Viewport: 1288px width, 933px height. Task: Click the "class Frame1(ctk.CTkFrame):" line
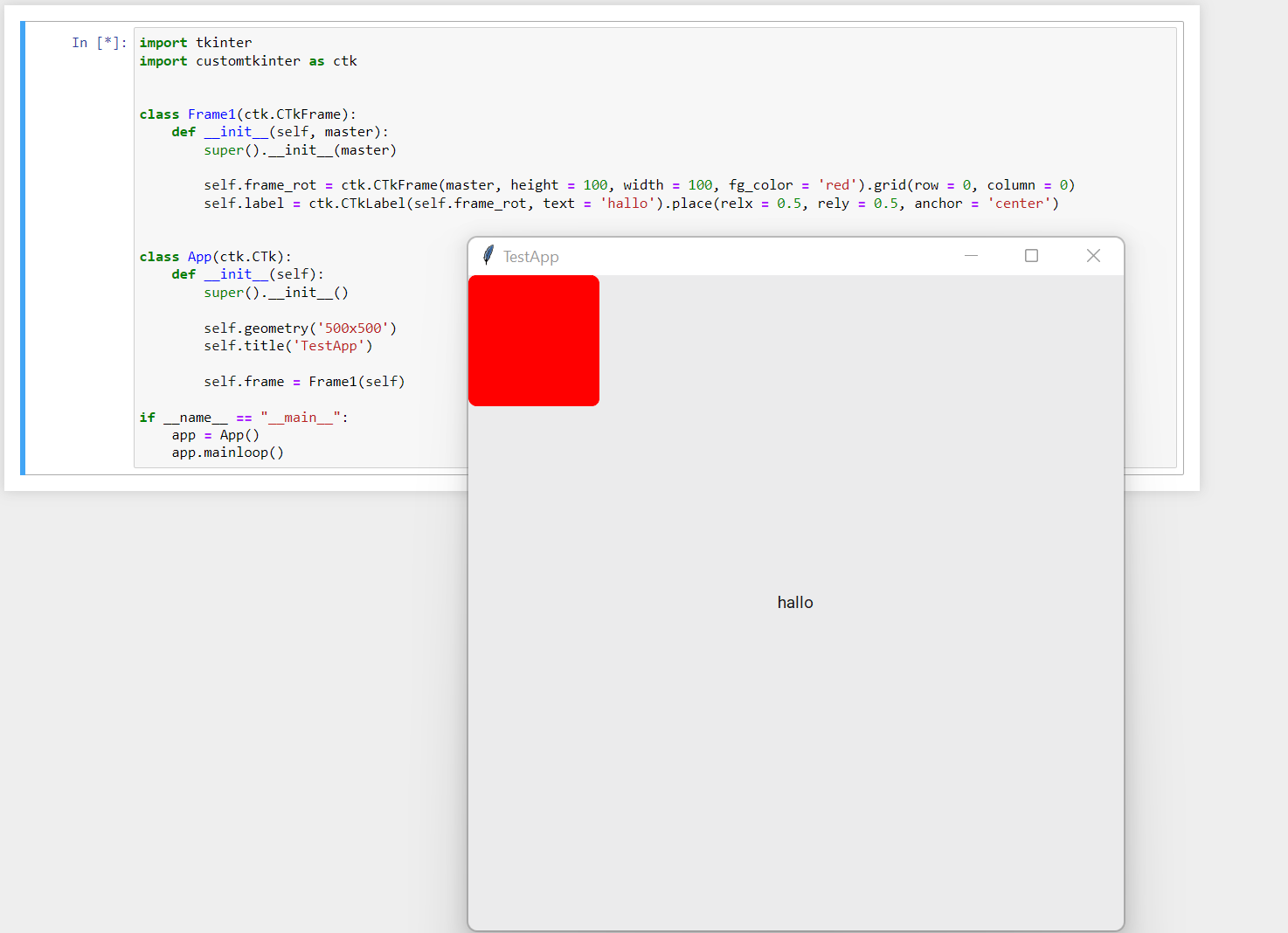click(x=248, y=114)
